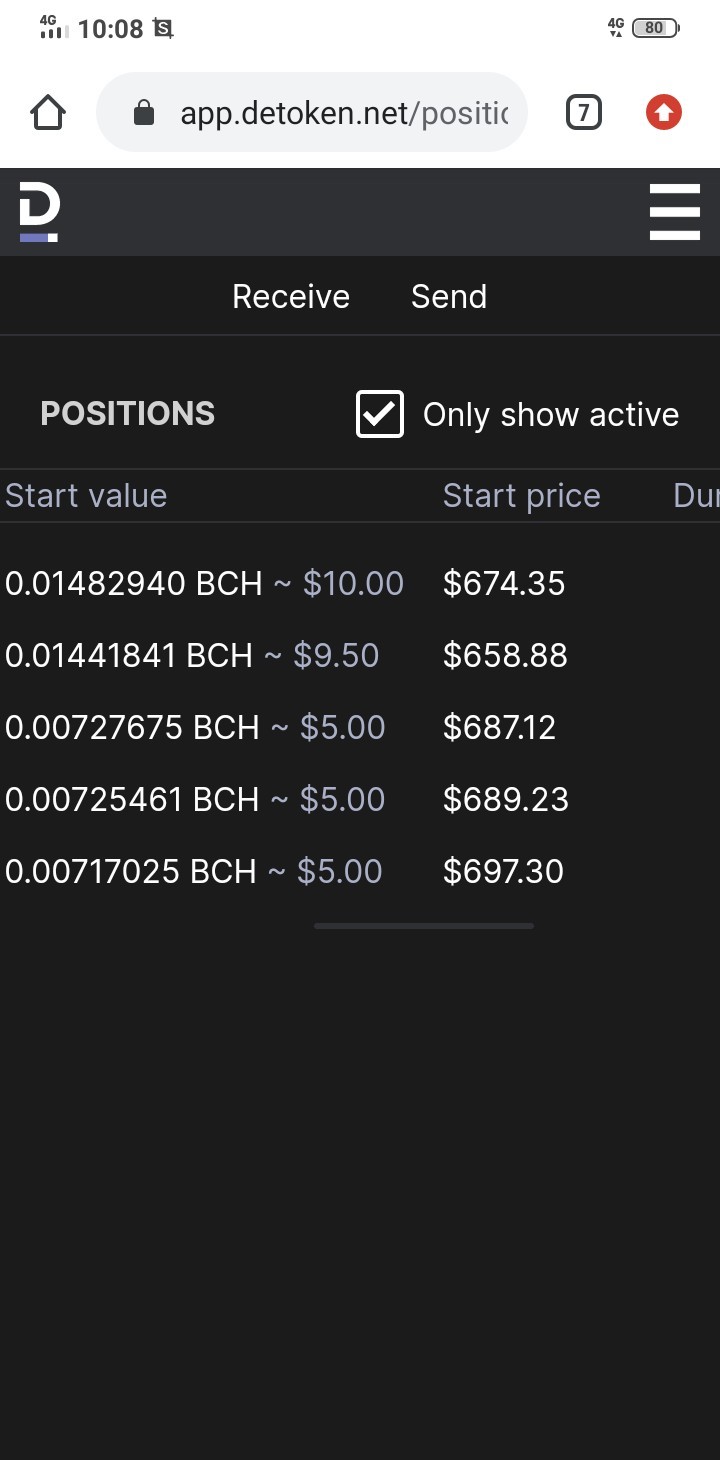This screenshot has width=720, height=1460.
Task: Tap the lock icon in address bar
Action: point(144,113)
